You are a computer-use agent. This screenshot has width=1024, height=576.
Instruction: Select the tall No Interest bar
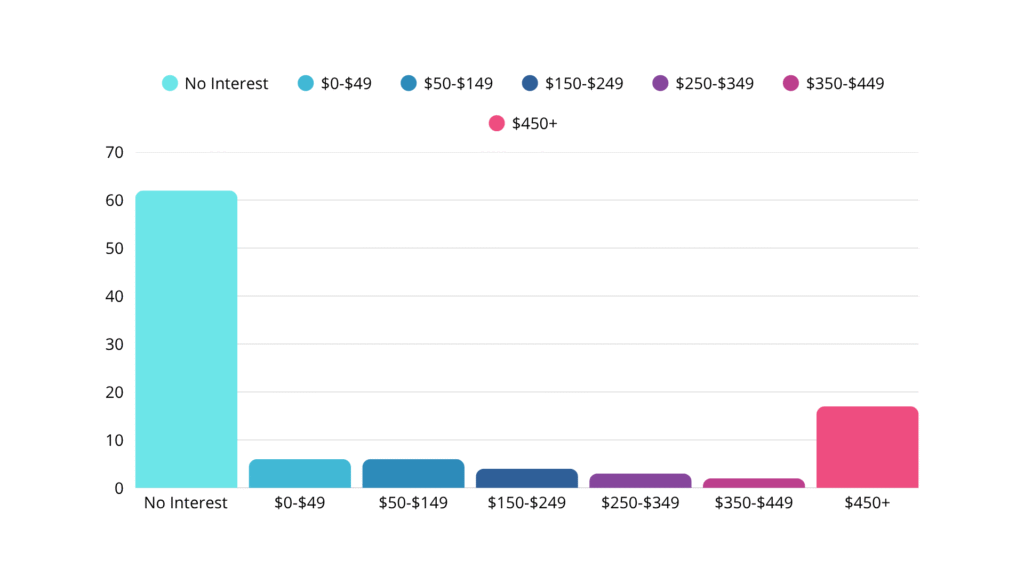coord(186,340)
